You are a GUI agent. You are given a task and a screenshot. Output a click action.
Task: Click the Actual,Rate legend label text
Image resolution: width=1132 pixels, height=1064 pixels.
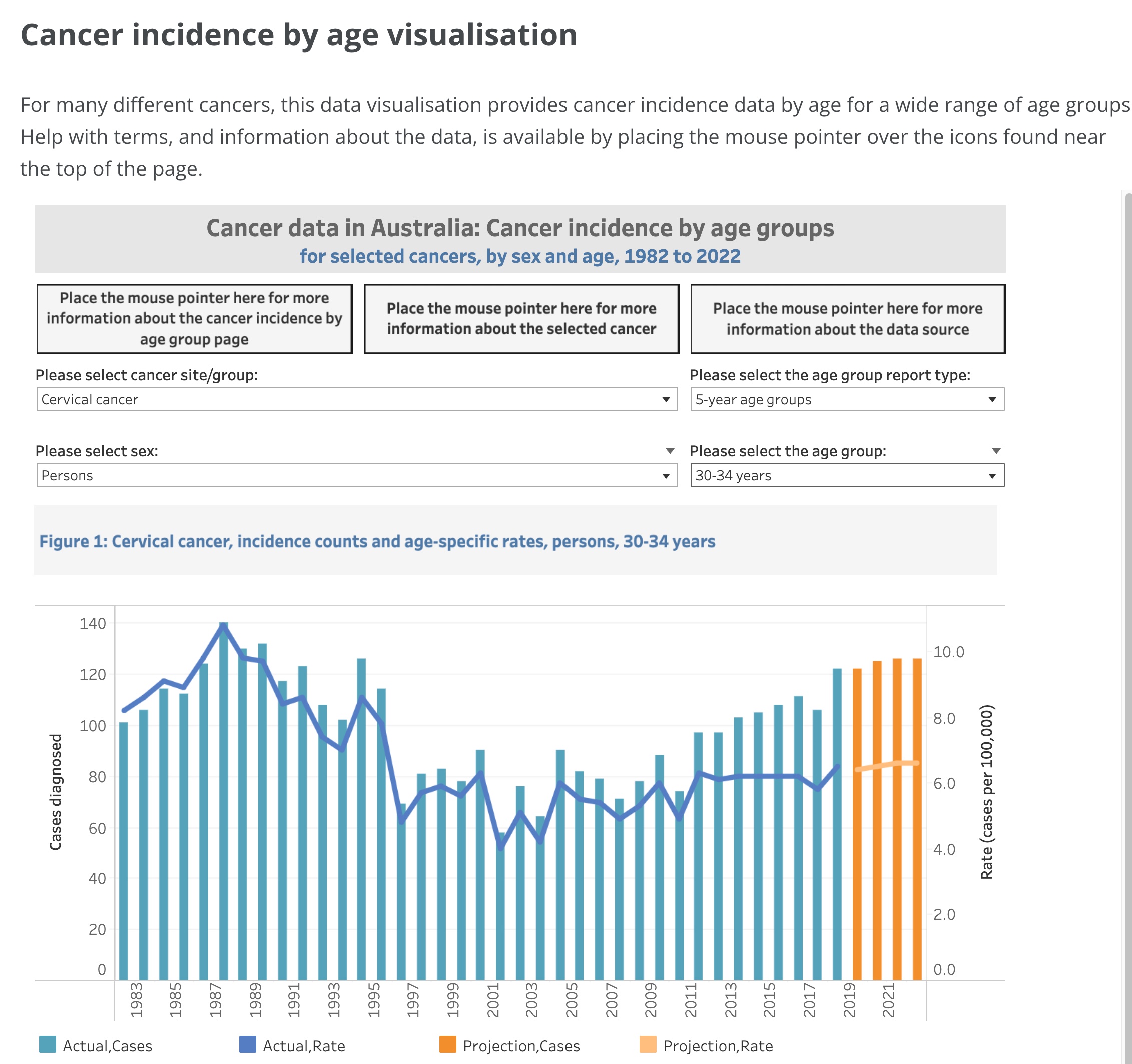[303, 1046]
